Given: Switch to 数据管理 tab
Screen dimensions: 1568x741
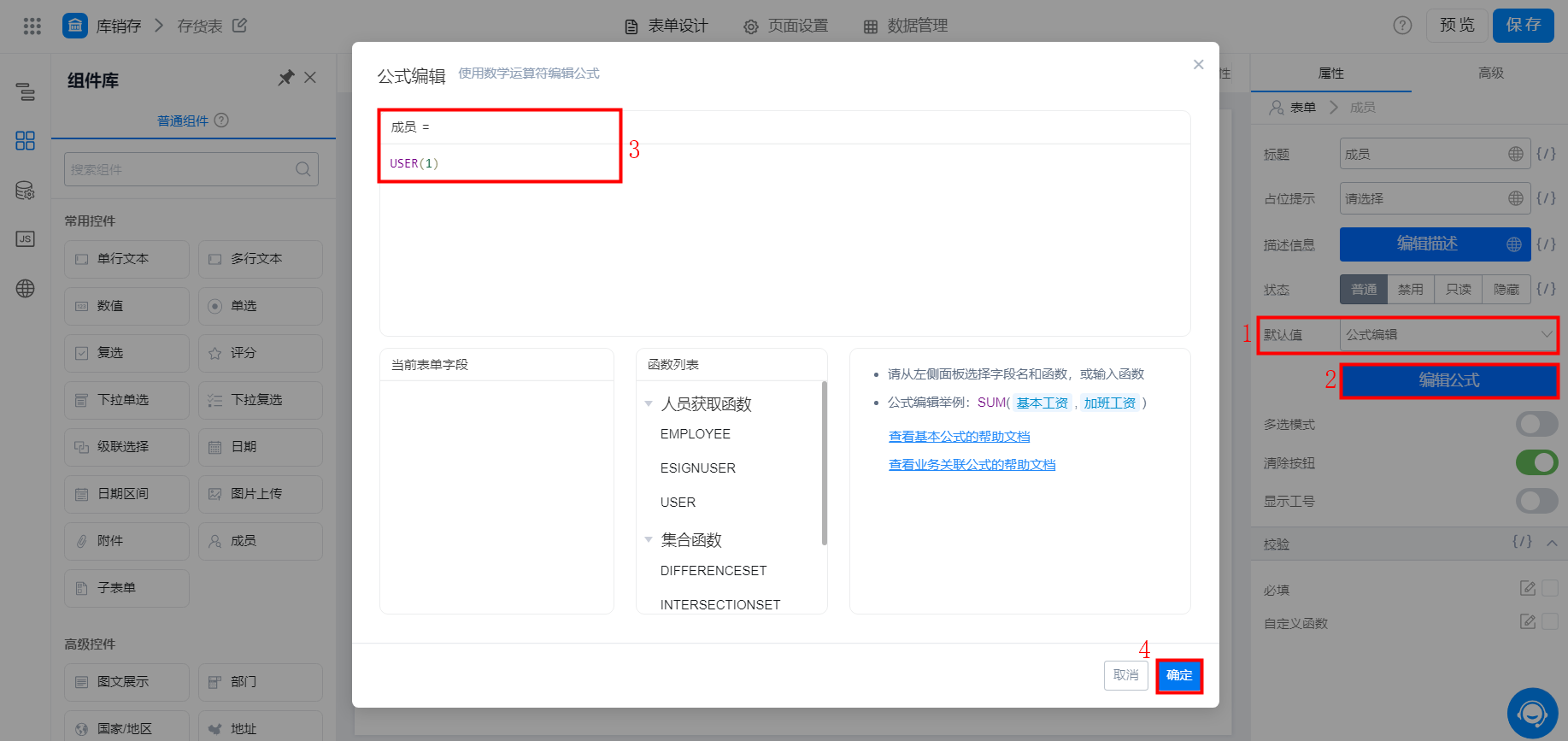Looking at the screenshot, I should (x=906, y=26).
